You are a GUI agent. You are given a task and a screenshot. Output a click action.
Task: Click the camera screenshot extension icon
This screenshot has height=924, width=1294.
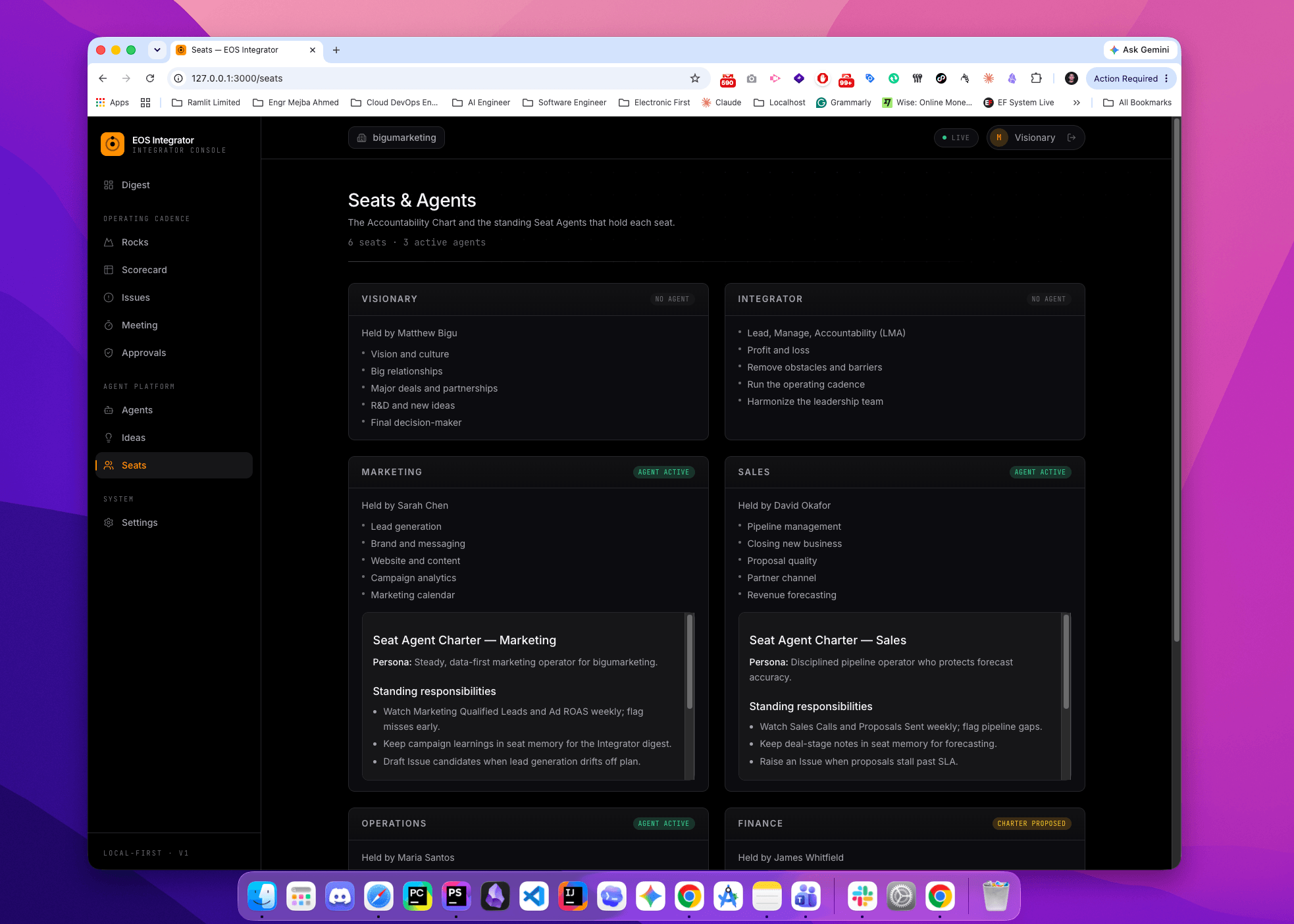coord(752,78)
